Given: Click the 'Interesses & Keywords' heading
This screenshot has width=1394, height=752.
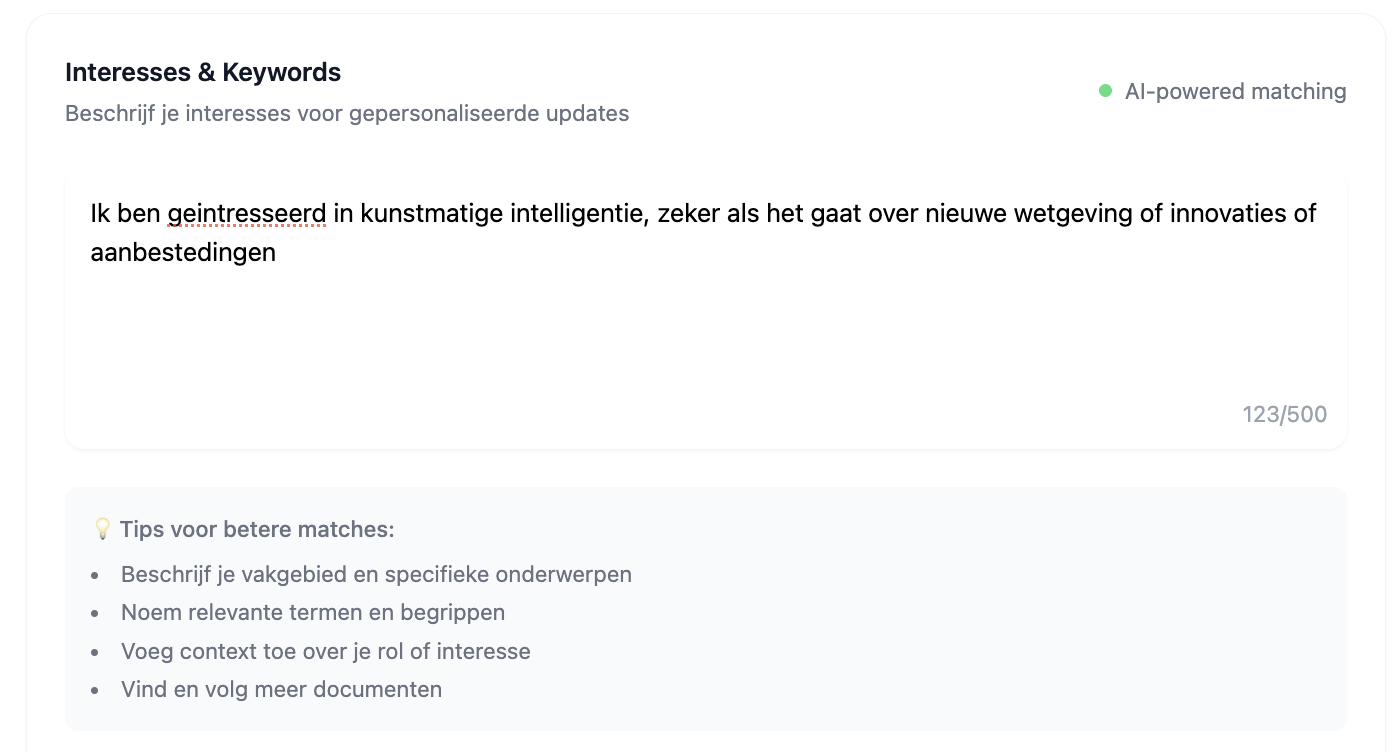Looking at the screenshot, I should [202, 71].
